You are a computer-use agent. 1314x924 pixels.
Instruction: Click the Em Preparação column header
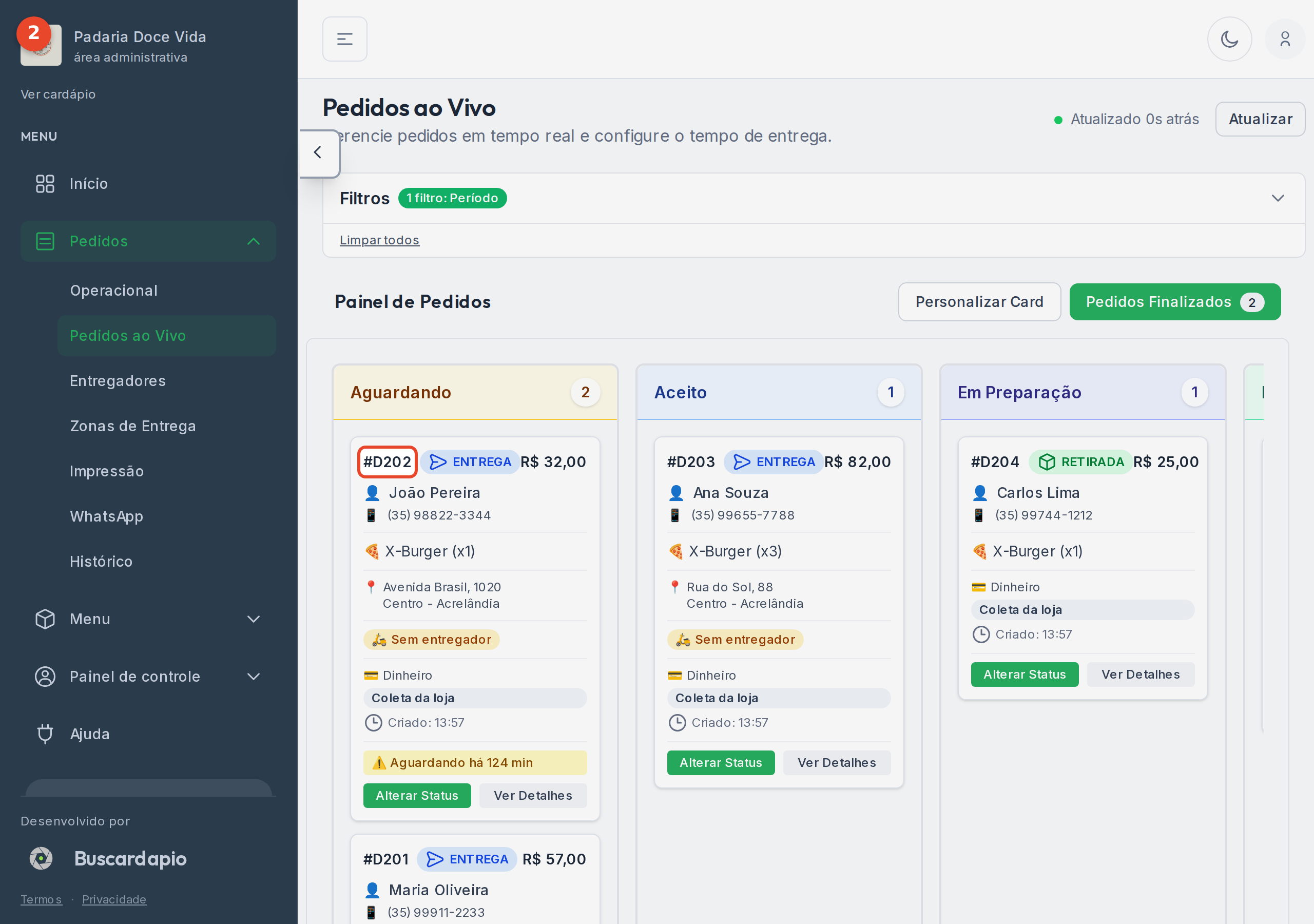pos(1083,392)
